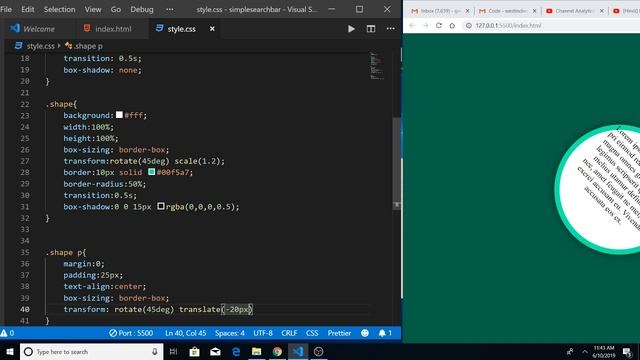Open the #fff white color swatch
Screen dimensions: 640x360
click(119, 115)
